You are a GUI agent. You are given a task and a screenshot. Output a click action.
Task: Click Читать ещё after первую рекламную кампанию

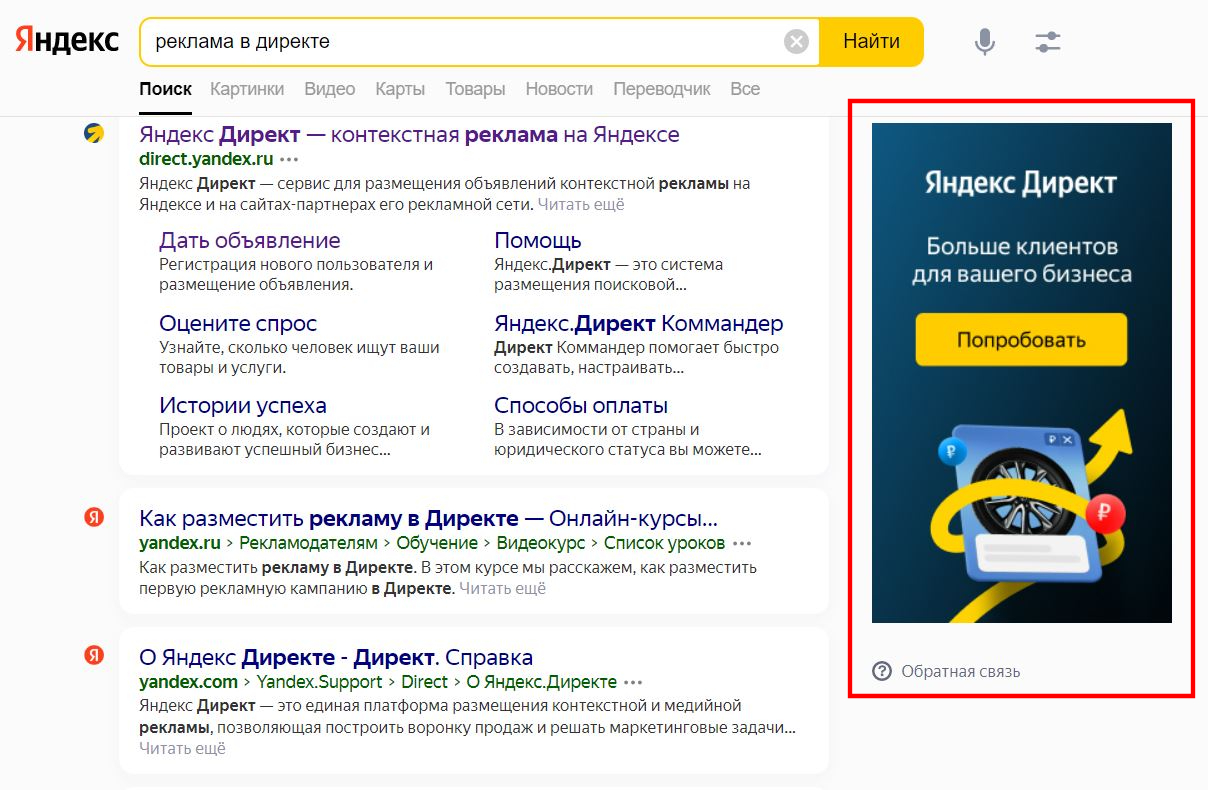pyautogui.click(x=503, y=588)
